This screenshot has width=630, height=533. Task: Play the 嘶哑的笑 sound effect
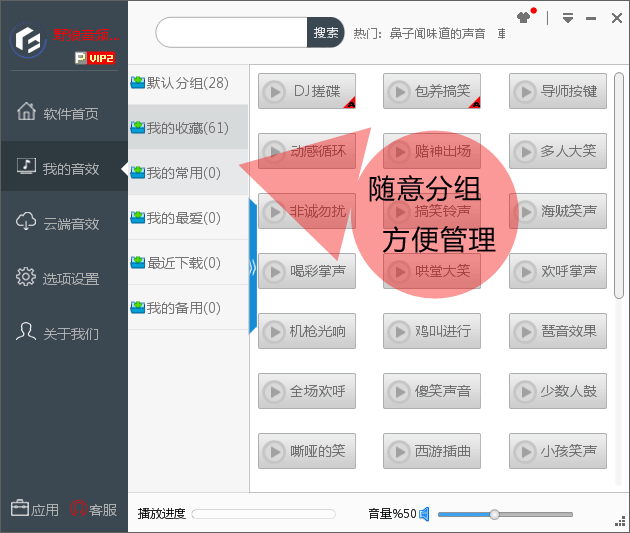[307, 451]
